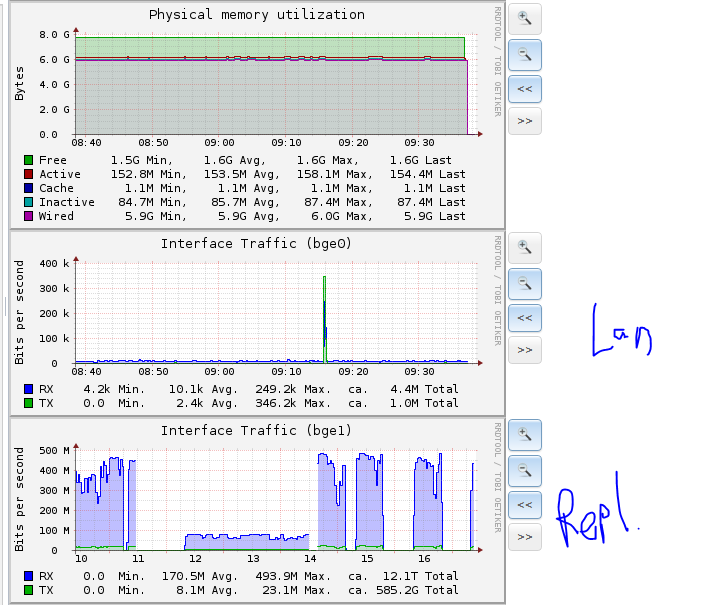The image size is (711, 605).
Task: Click the "1.1M Avg" Cache value
Action: 248,188
